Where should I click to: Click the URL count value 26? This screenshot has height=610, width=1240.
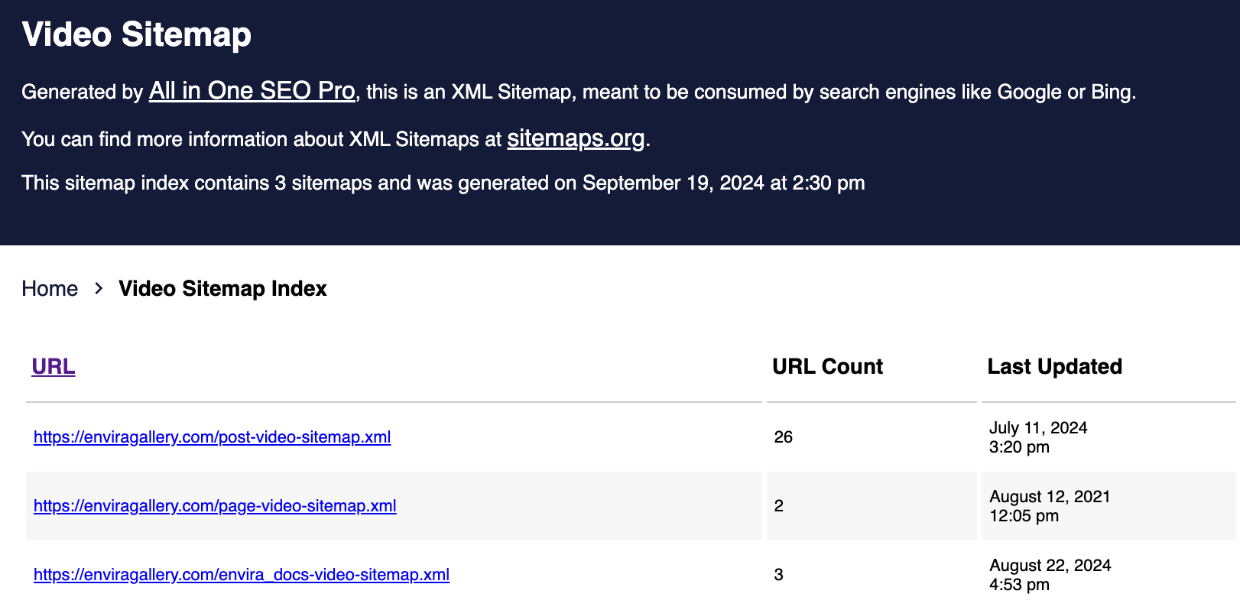coord(783,437)
